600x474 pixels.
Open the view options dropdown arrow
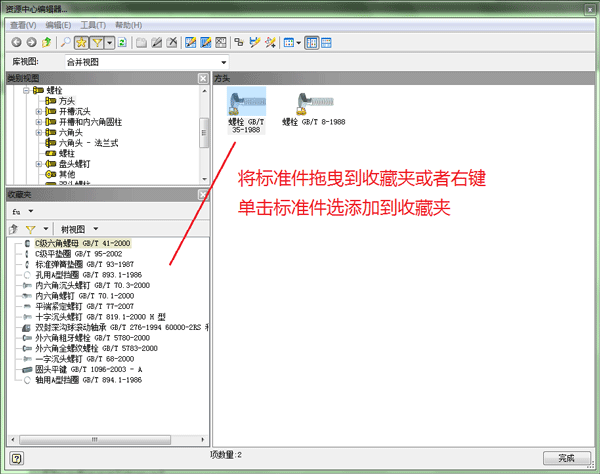(298, 42)
